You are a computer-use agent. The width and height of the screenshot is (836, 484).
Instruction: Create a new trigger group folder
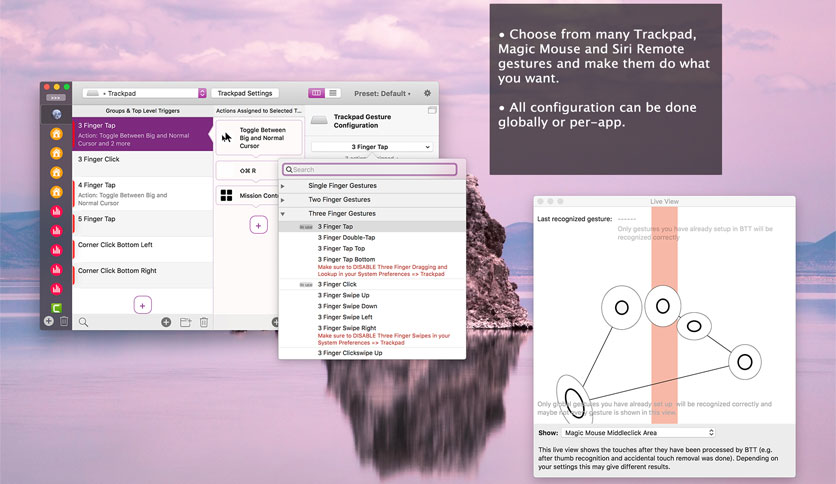(186, 322)
